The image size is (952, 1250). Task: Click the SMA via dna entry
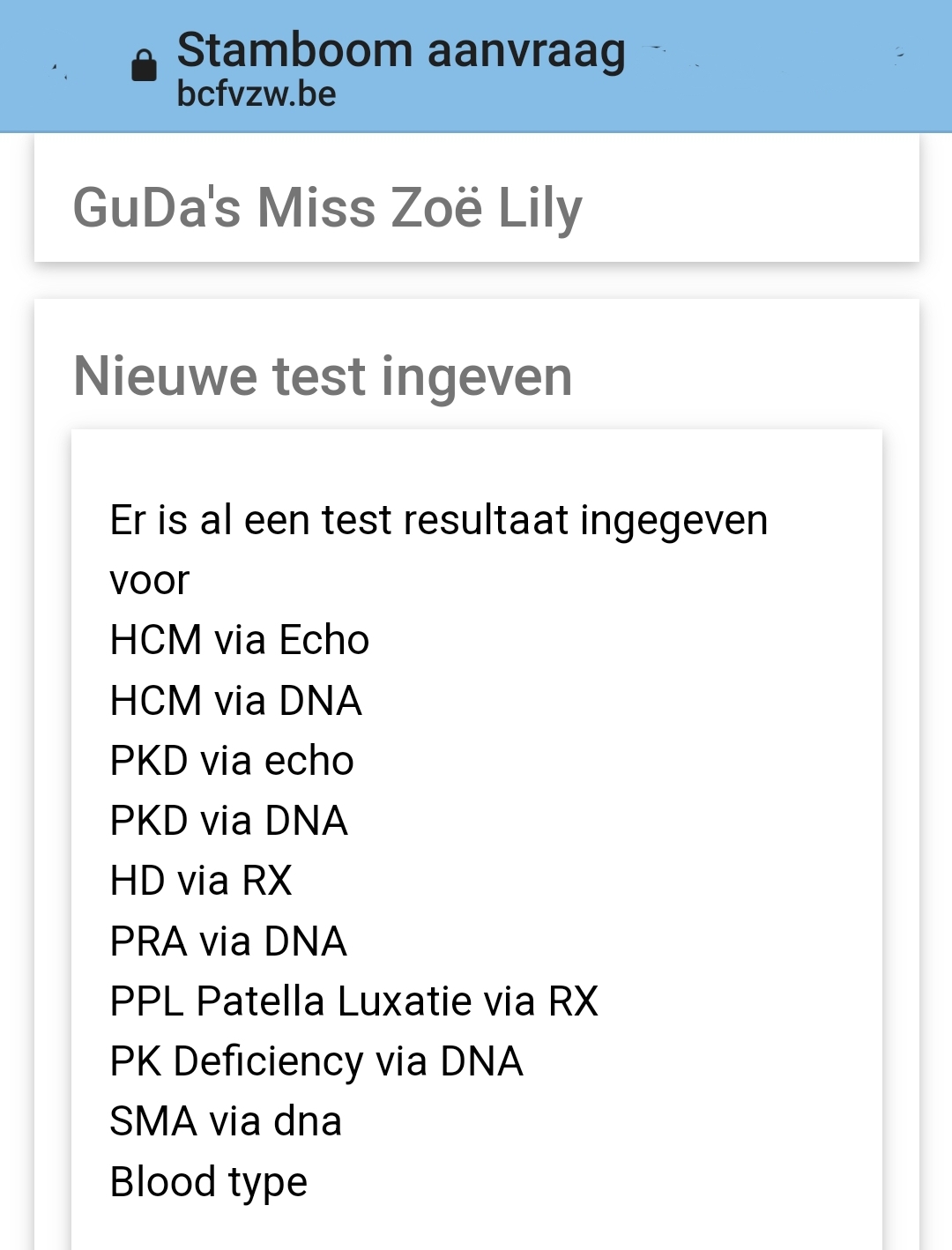point(226,1121)
